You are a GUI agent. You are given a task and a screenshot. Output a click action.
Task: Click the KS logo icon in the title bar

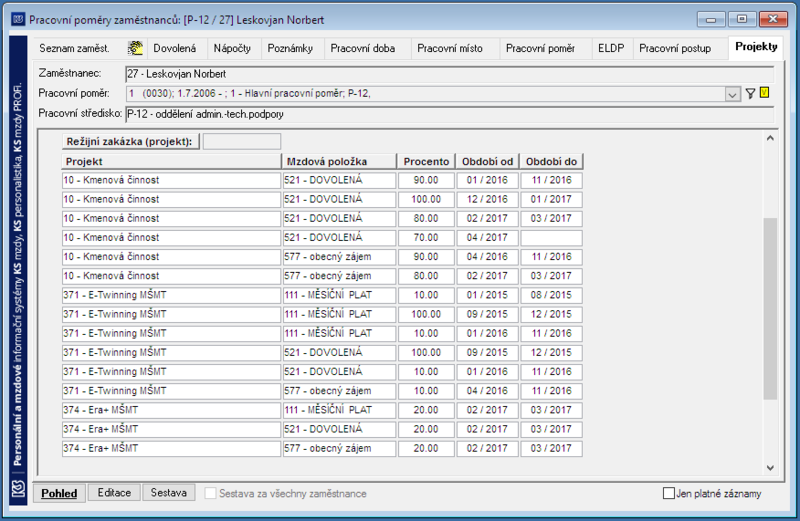coord(18,19)
